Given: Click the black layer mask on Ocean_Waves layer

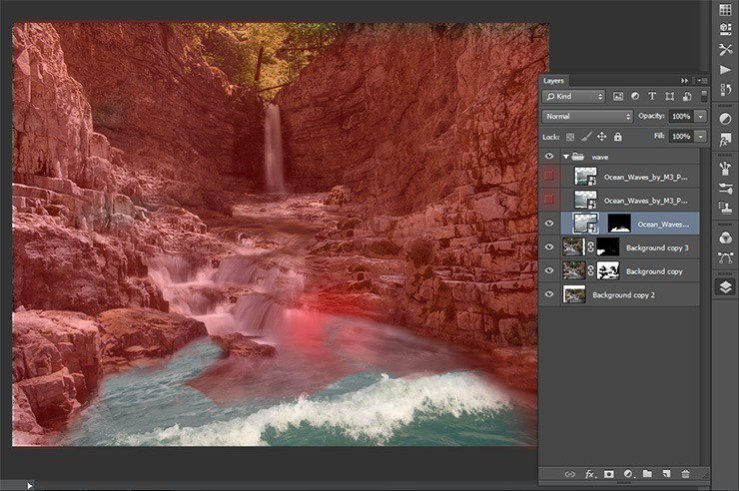Looking at the screenshot, I should (x=620, y=223).
